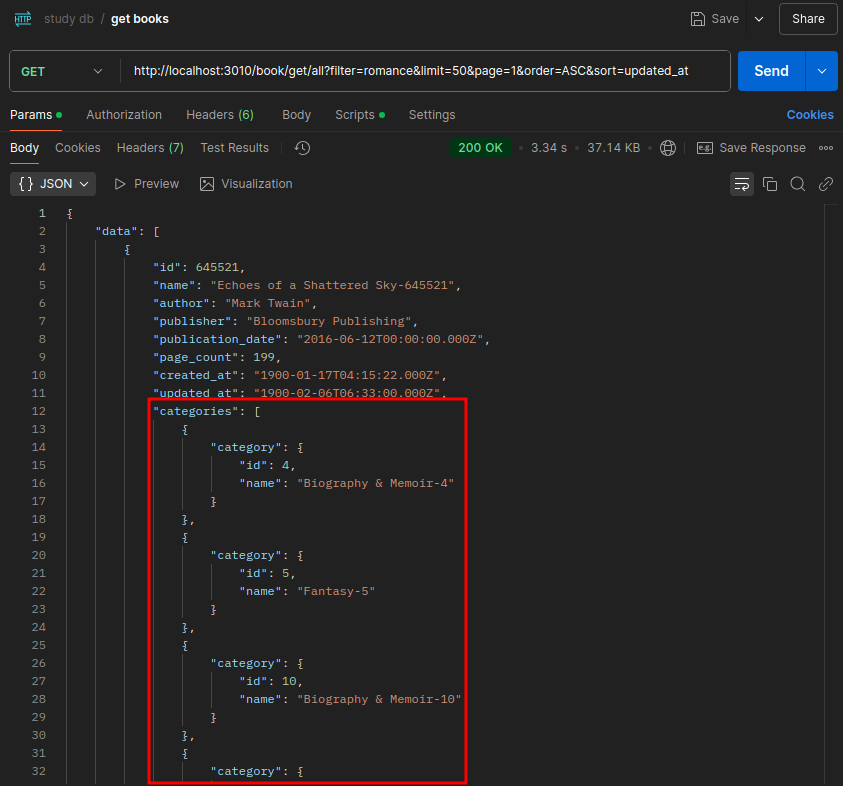The image size is (843, 786).
Task: Click the link icon in response toolbar
Action: click(x=826, y=184)
